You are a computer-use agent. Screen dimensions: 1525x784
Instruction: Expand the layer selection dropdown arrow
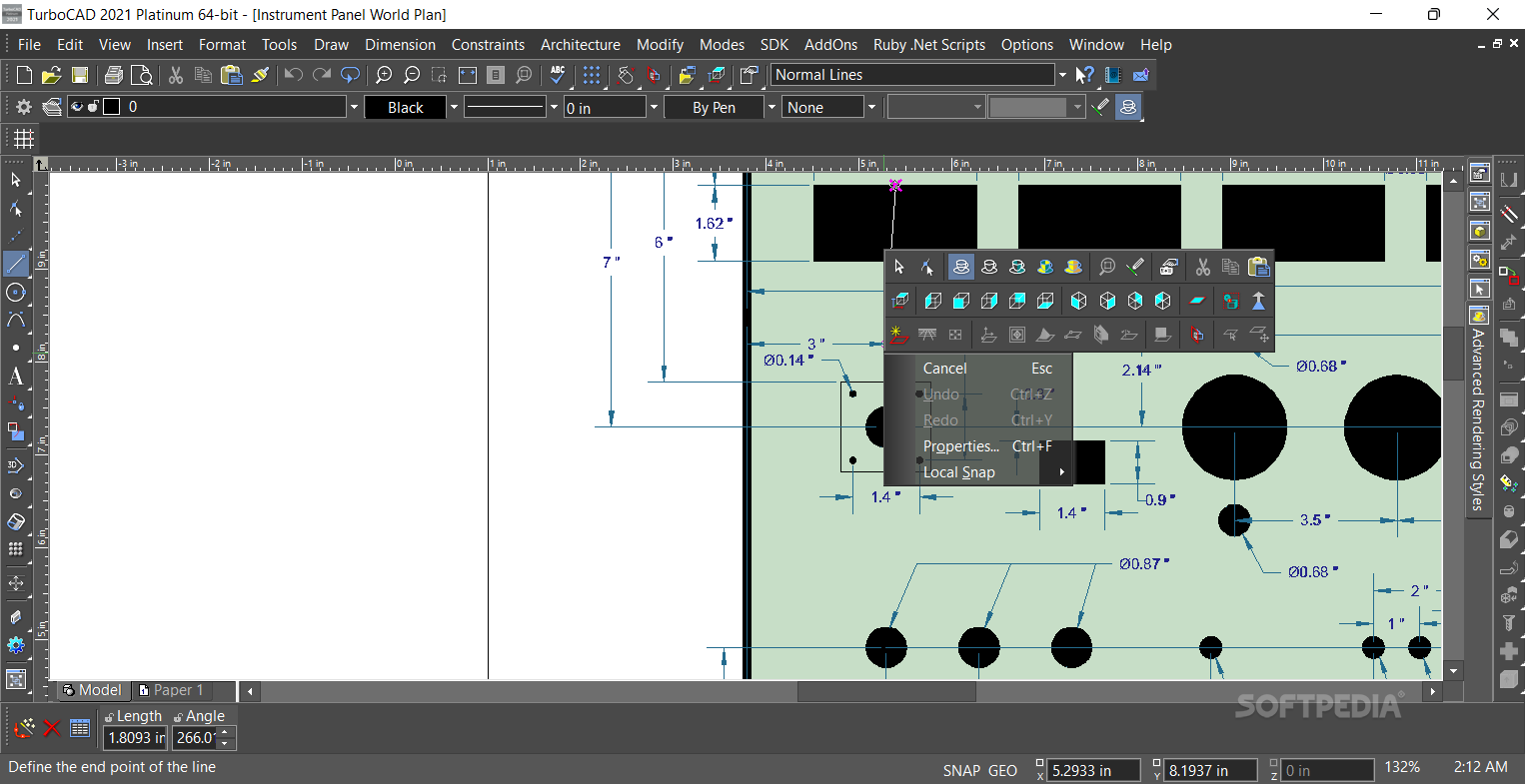(353, 107)
